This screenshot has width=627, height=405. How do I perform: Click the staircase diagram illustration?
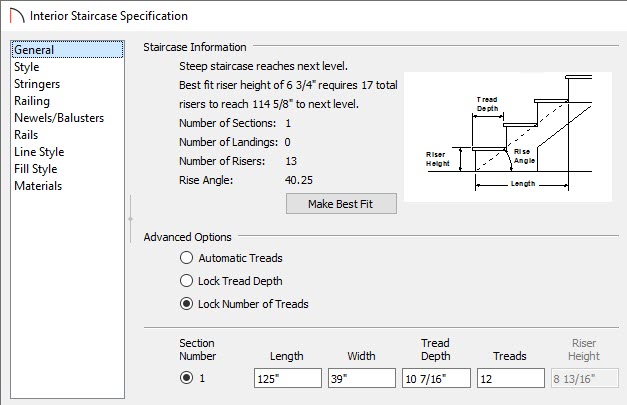[x=508, y=137]
